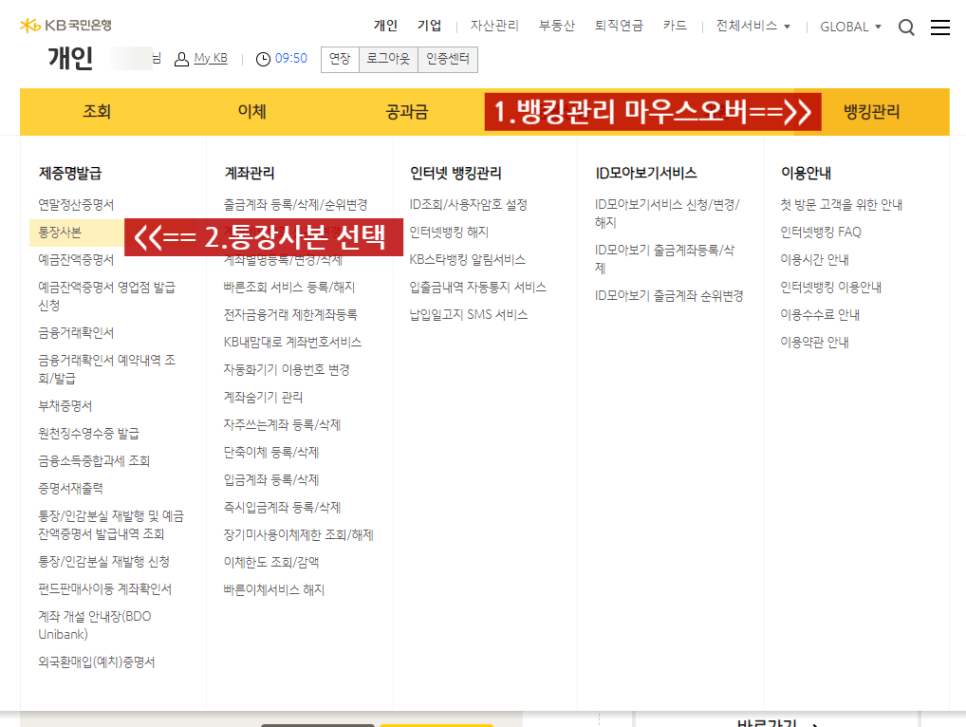Click 이용수수료 안내 link
This screenshot has width=966, height=727.
[820, 314]
